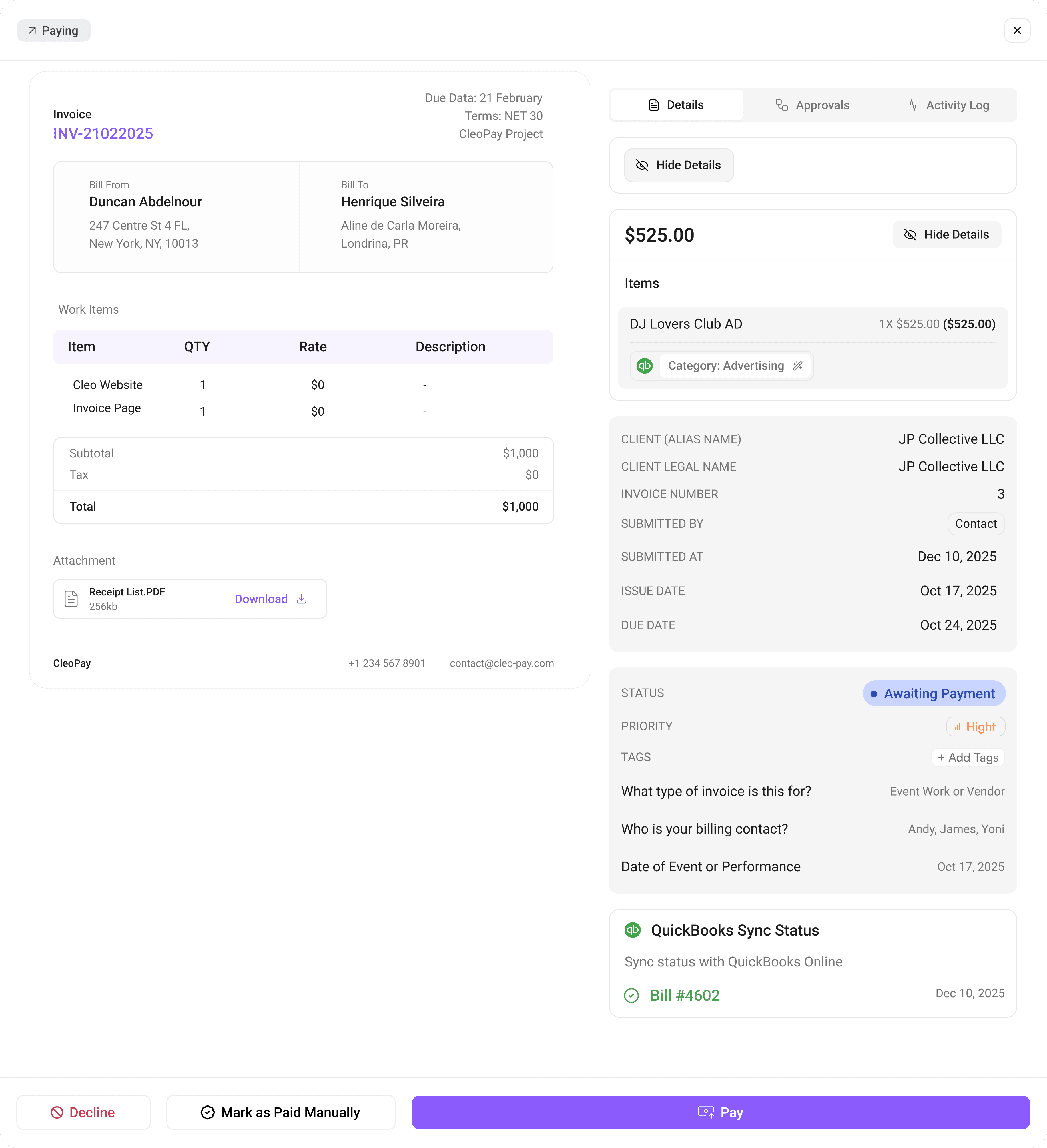
Task: Change the Hight priority badge
Action: coord(975,726)
